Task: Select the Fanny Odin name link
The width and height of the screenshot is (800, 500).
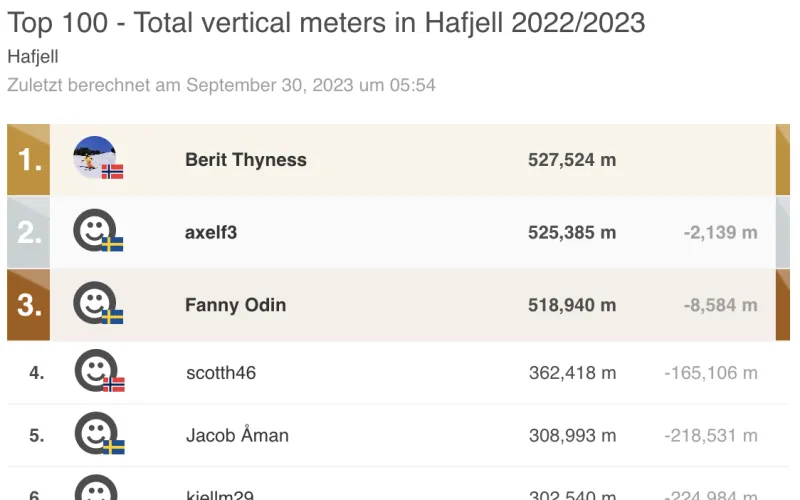Action: 235,305
